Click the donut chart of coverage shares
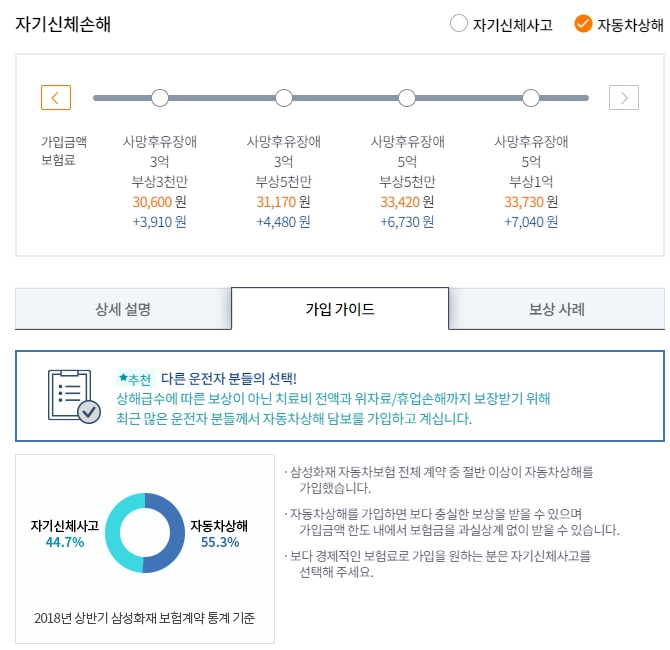670x650 pixels. coord(145,532)
